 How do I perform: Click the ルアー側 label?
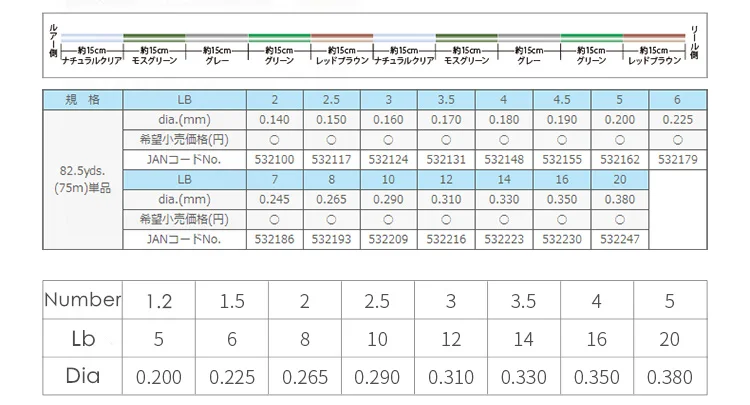coord(53,42)
